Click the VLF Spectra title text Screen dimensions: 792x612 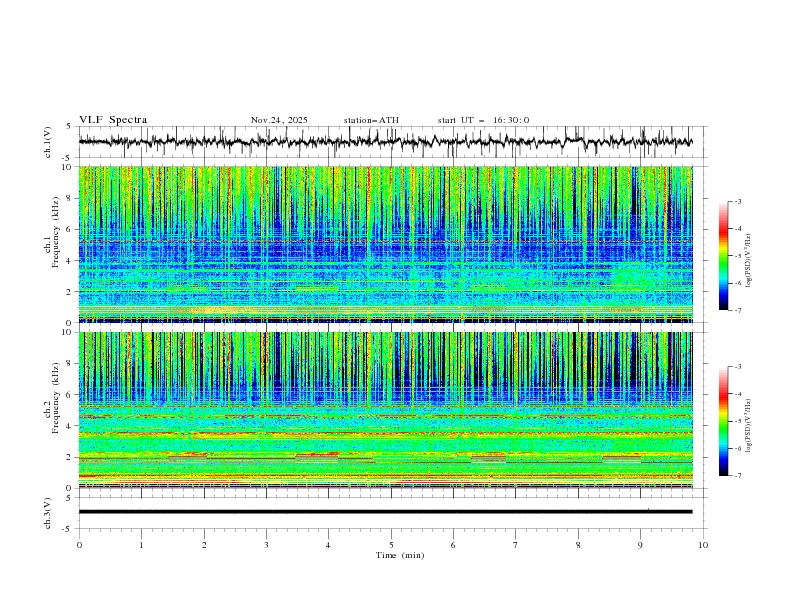pos(113,120)
